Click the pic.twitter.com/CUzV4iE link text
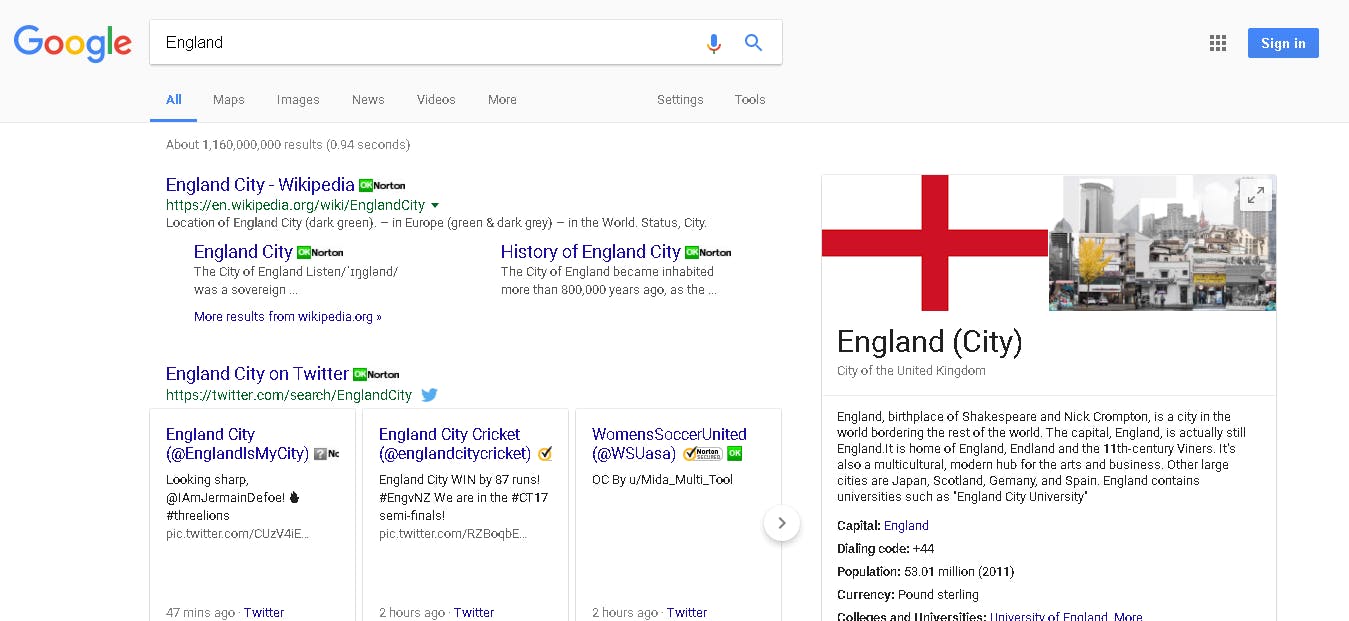Image resolution: width=1349 pixels, height=621 pixels. tap(238, 533)
